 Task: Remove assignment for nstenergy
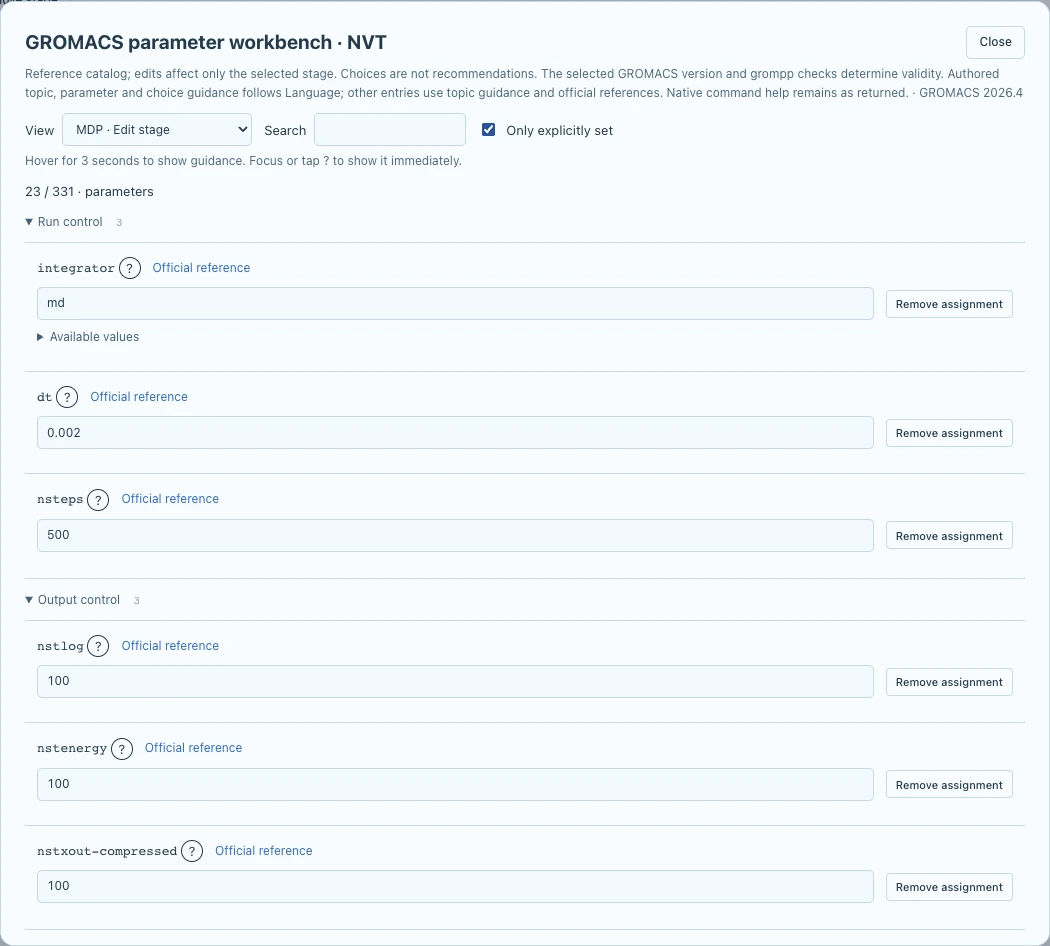click(949, 785)
